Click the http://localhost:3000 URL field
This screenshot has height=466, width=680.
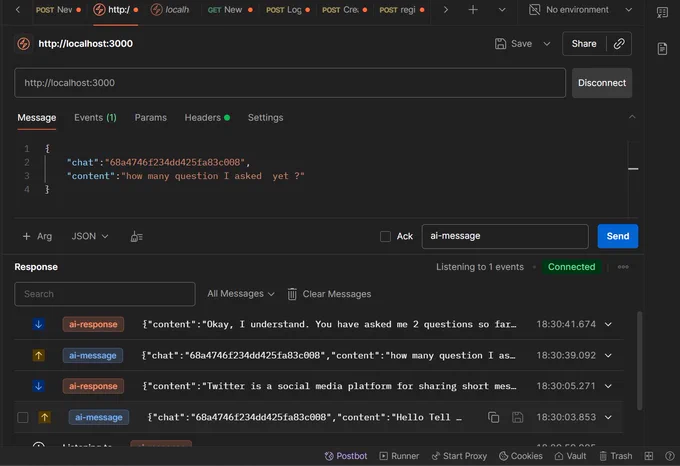coord(290,83)
